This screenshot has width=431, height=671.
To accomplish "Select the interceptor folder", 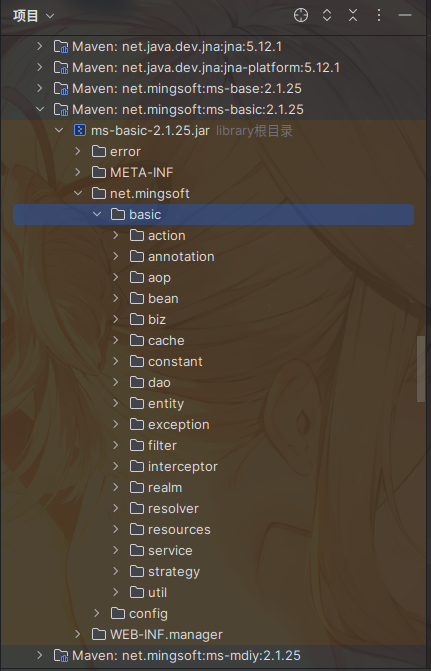I will (x=183, y=466).
